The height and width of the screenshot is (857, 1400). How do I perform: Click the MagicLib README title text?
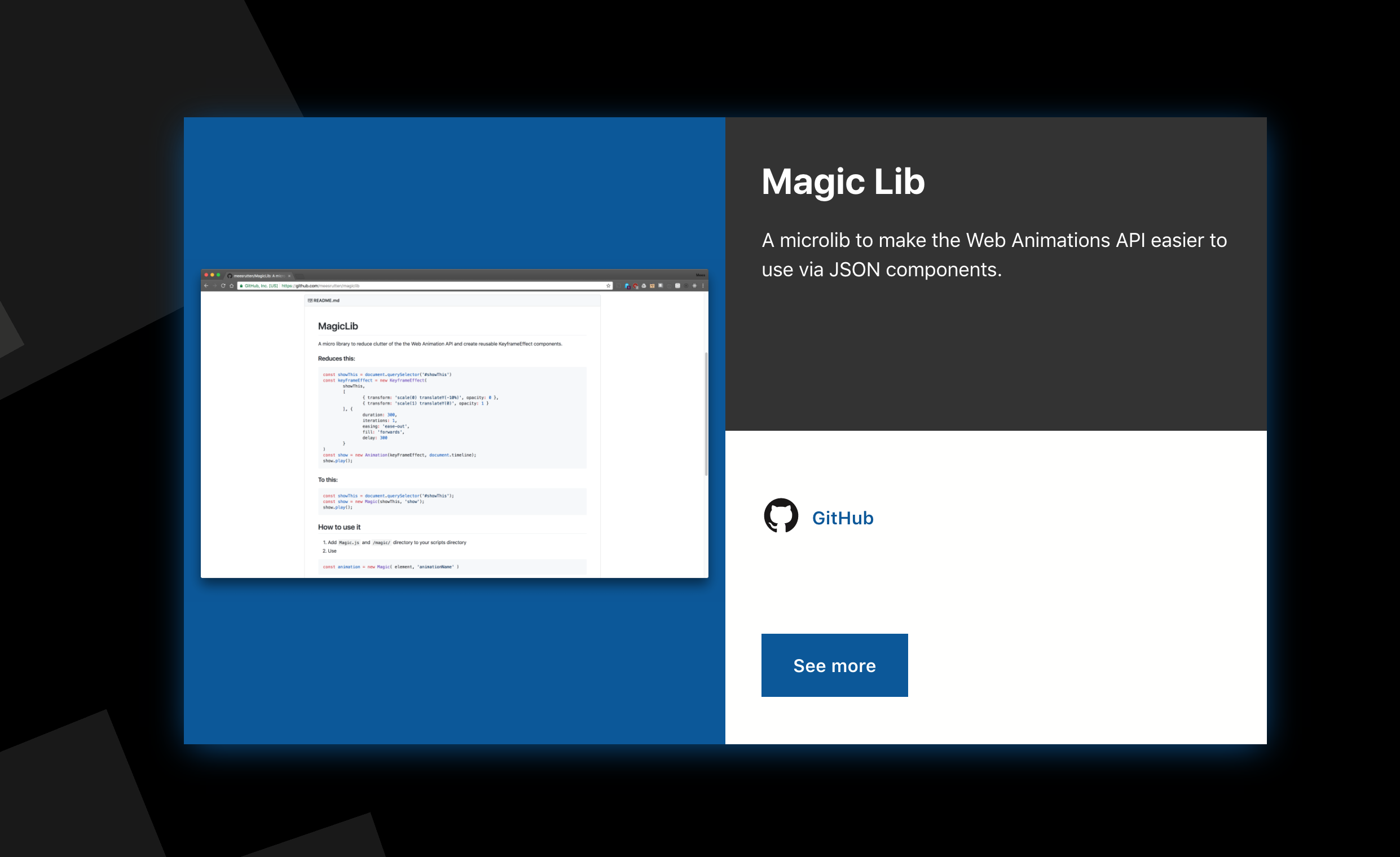tap(337, 326)
